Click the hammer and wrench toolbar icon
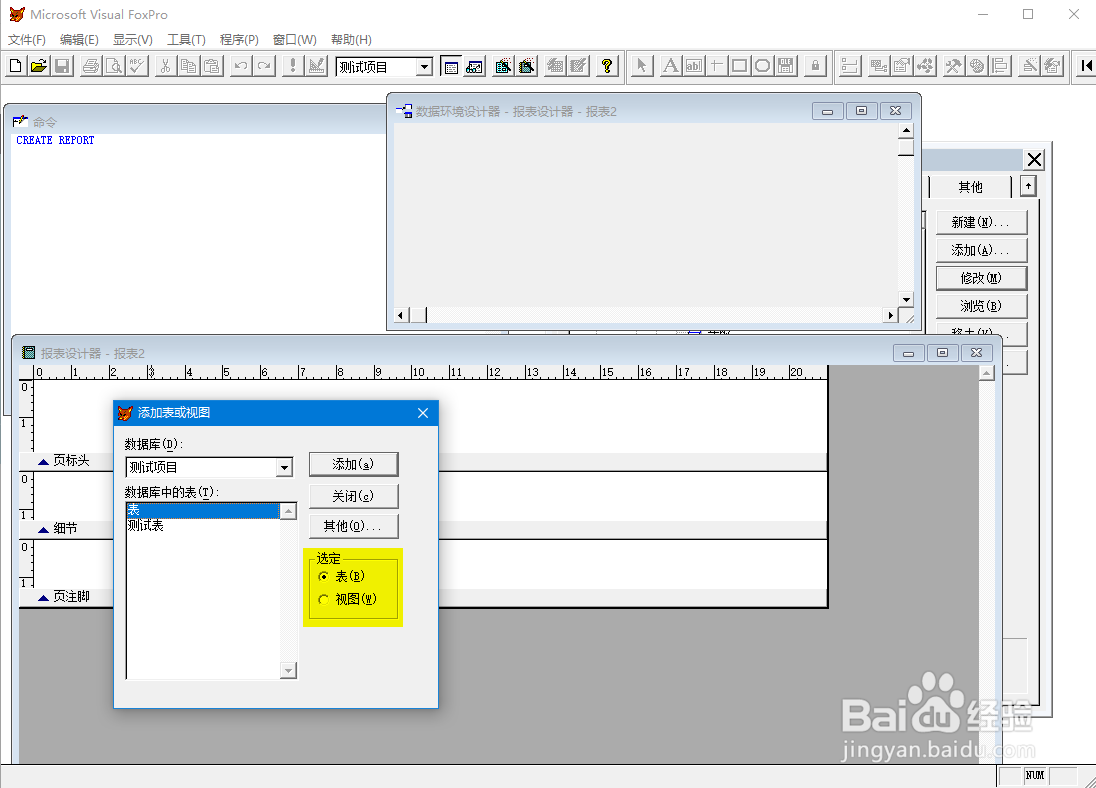The height and width of the screenshot is (788, 1096). click(953, 66)
